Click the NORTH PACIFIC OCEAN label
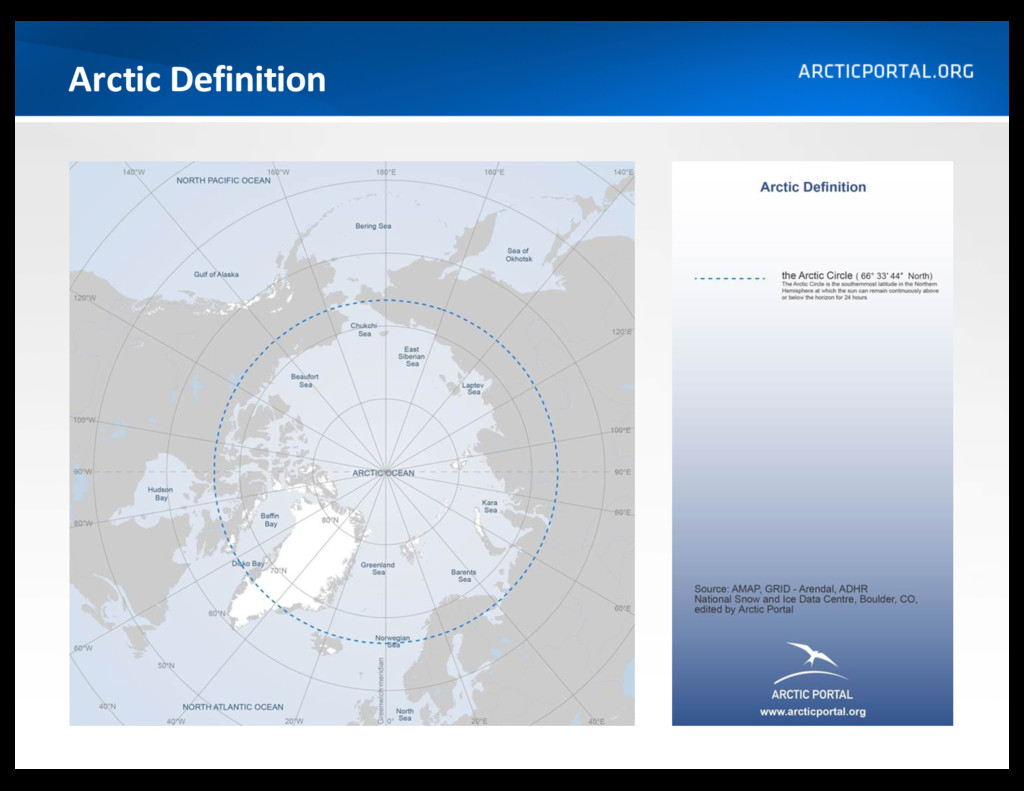This screenshot has width=1024, height=791. (223, 180)
